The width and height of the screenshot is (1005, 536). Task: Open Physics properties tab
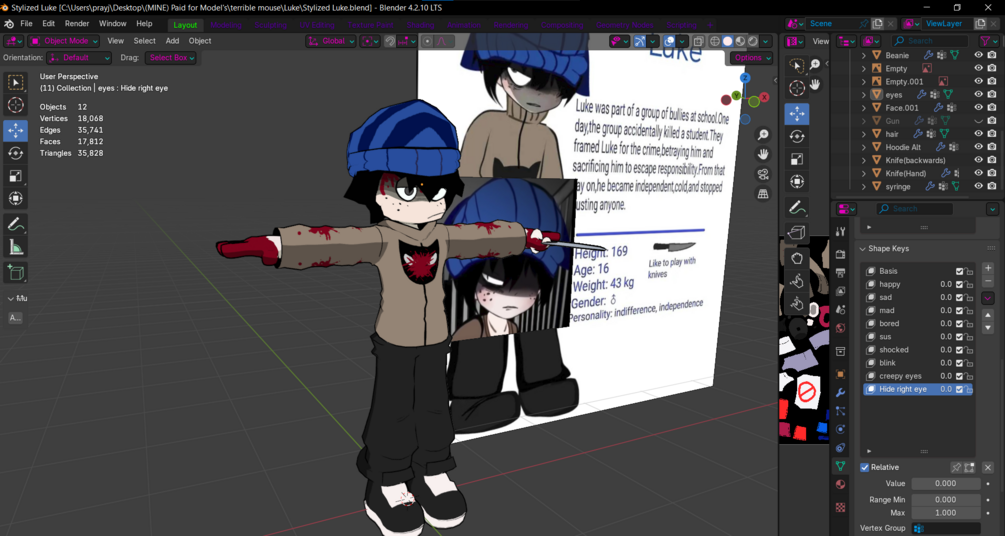[x=841, y=429]
